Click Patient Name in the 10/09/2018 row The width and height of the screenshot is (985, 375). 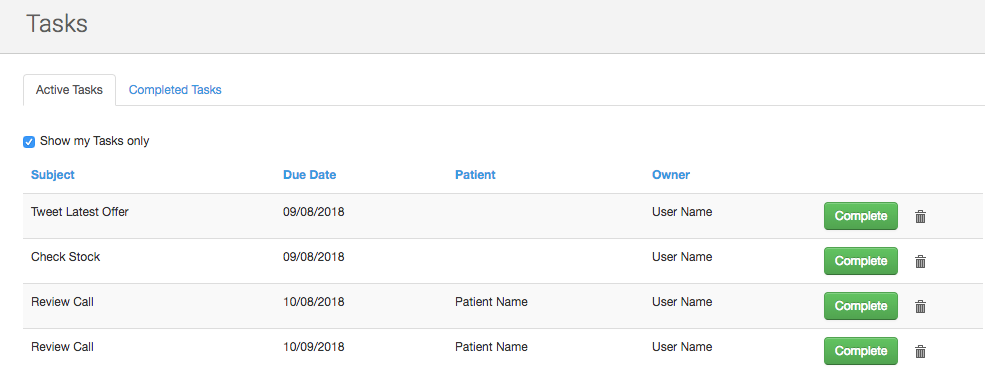(x=491, y=347)
